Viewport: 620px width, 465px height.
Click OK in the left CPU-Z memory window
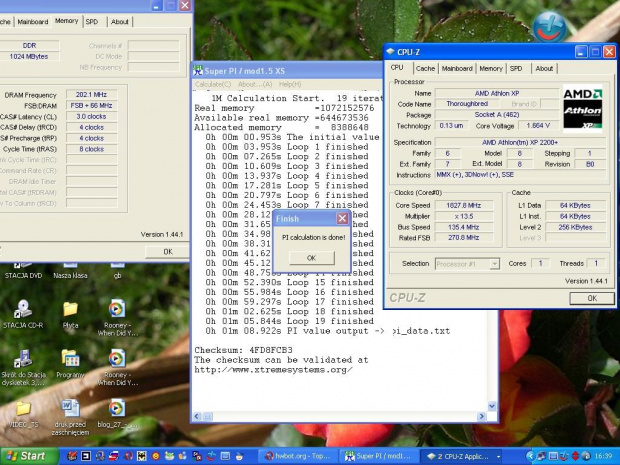click(x=168, y=251)
